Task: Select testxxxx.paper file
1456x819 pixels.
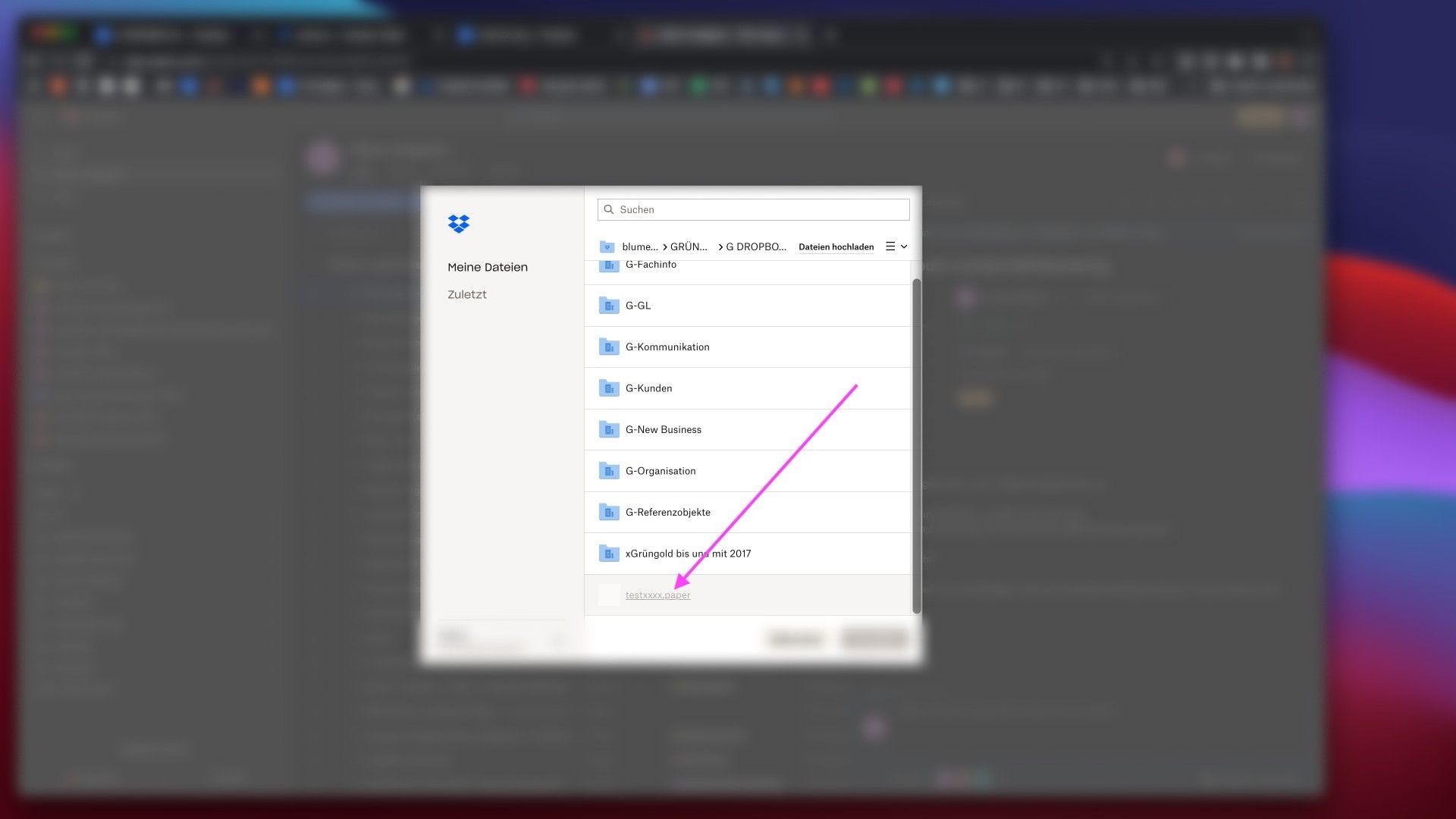Action: [748, 595]
